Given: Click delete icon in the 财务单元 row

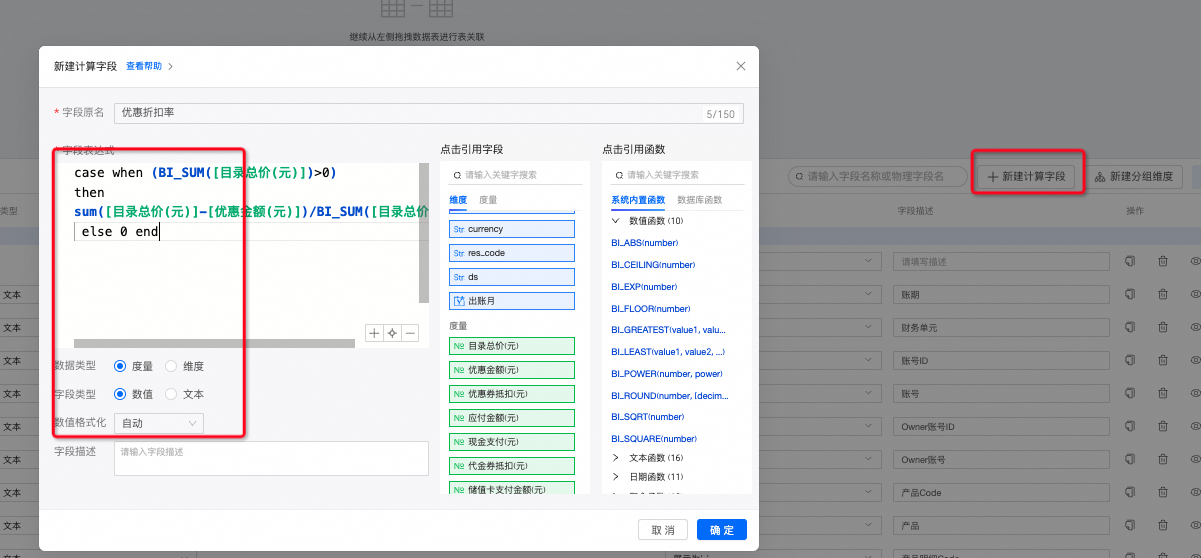Looking at the screenshot, I should (x=1163, y=327).
